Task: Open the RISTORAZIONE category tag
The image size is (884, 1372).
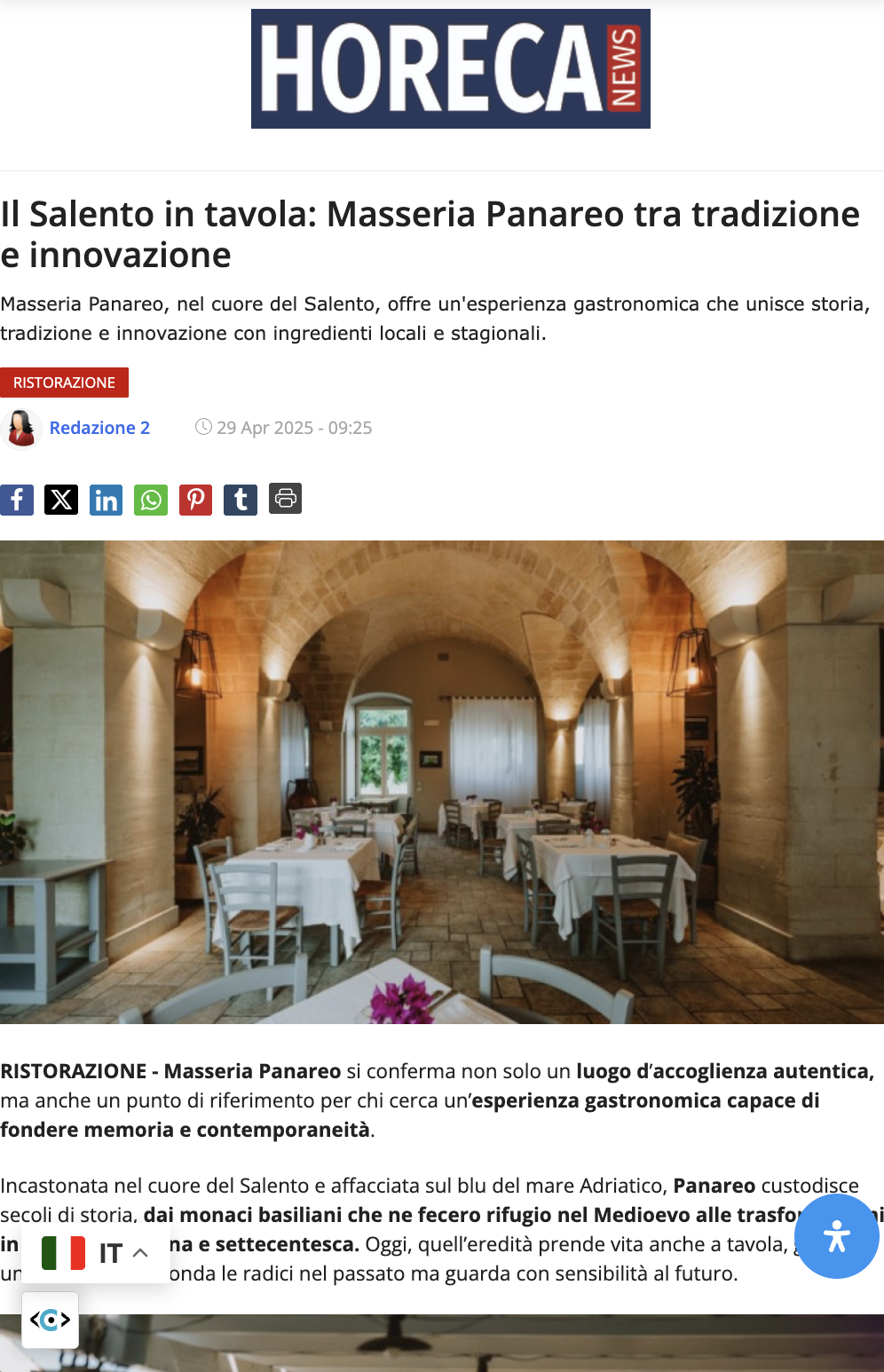Action: (64, 382)
